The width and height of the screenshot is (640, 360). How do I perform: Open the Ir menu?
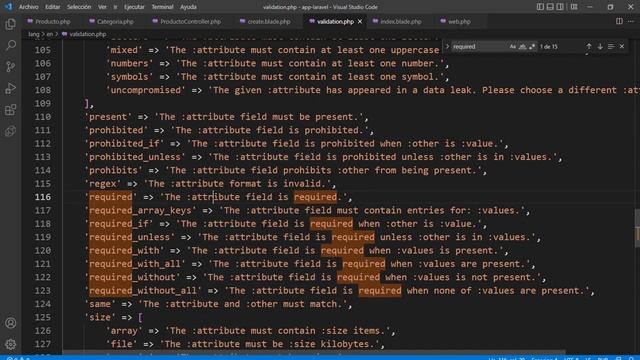[116, 7]
